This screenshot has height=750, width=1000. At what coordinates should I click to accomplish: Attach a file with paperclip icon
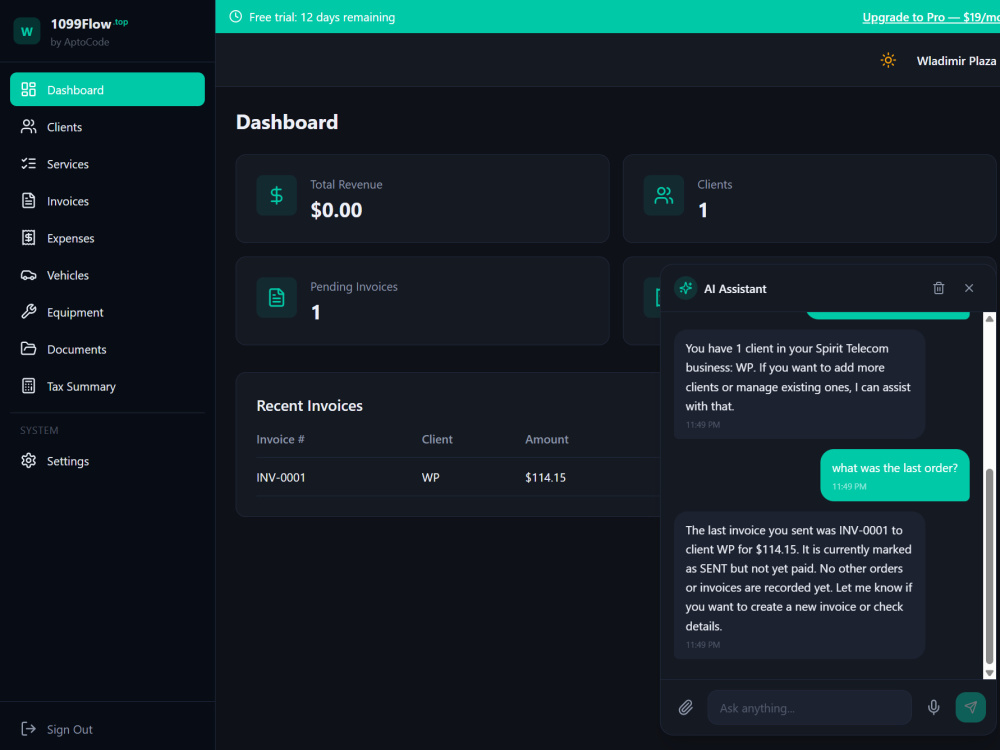tap(686, 707)
